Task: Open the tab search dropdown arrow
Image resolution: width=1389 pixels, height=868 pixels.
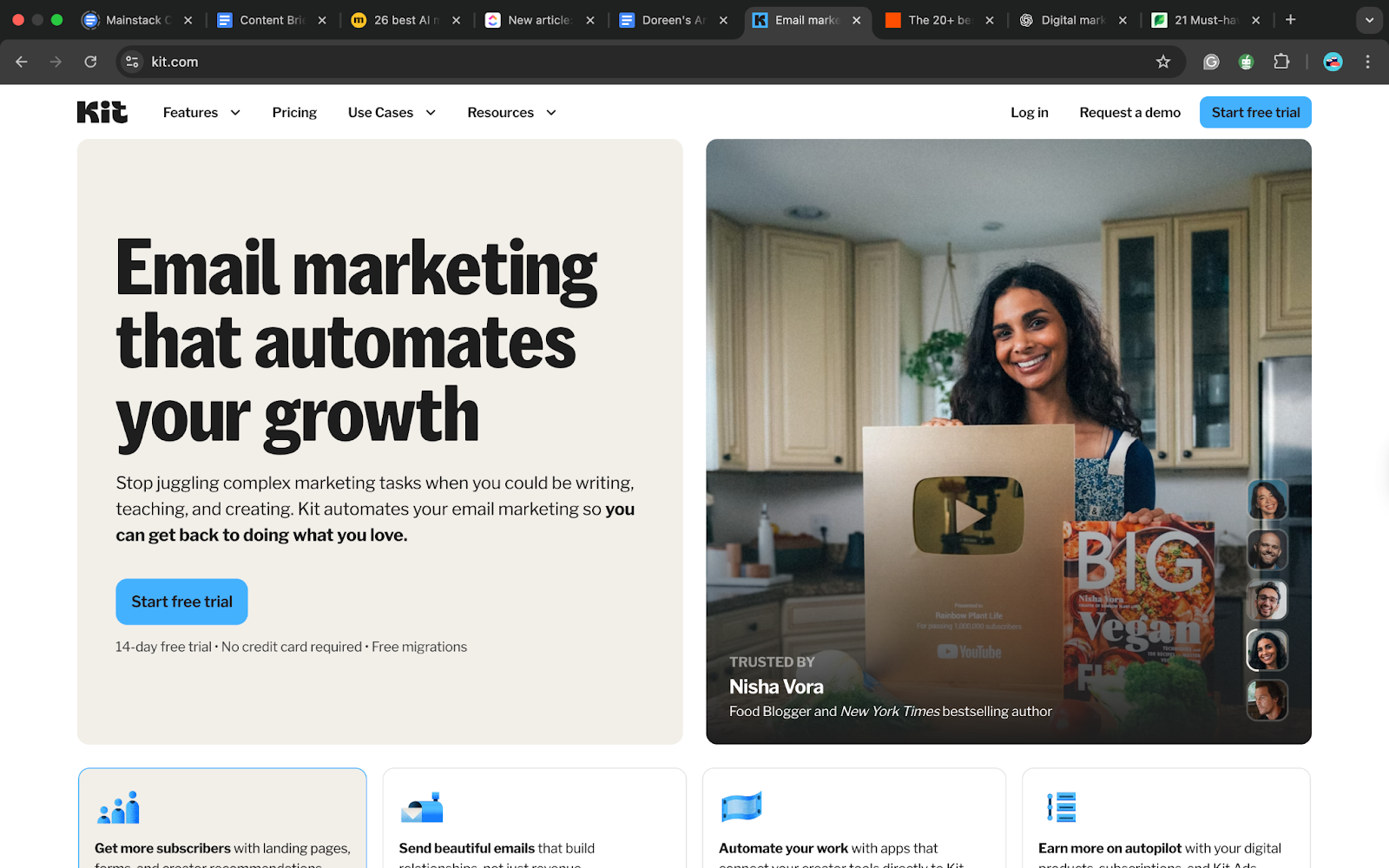Action: point(1369,20)
